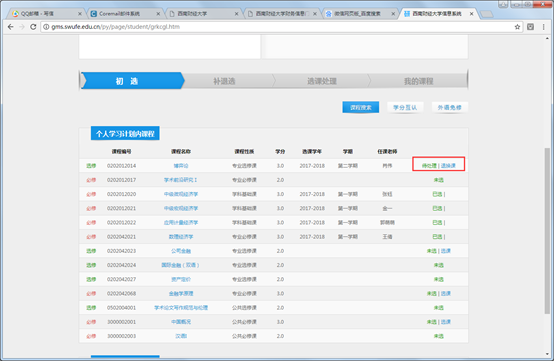Viewport: 554px width, 361px height.
Task: View site info icon in address bar
Action: 46,27
